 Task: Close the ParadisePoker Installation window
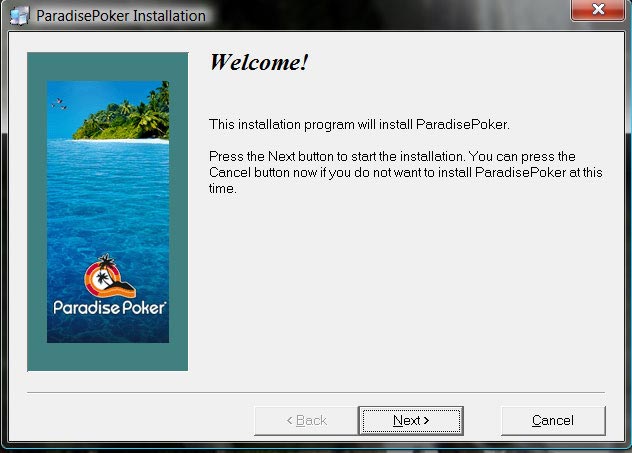coord(598,10)
